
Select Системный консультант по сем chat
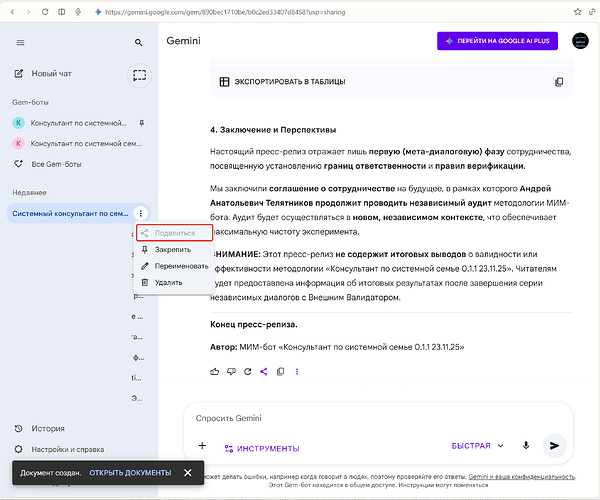coord(70,213)
